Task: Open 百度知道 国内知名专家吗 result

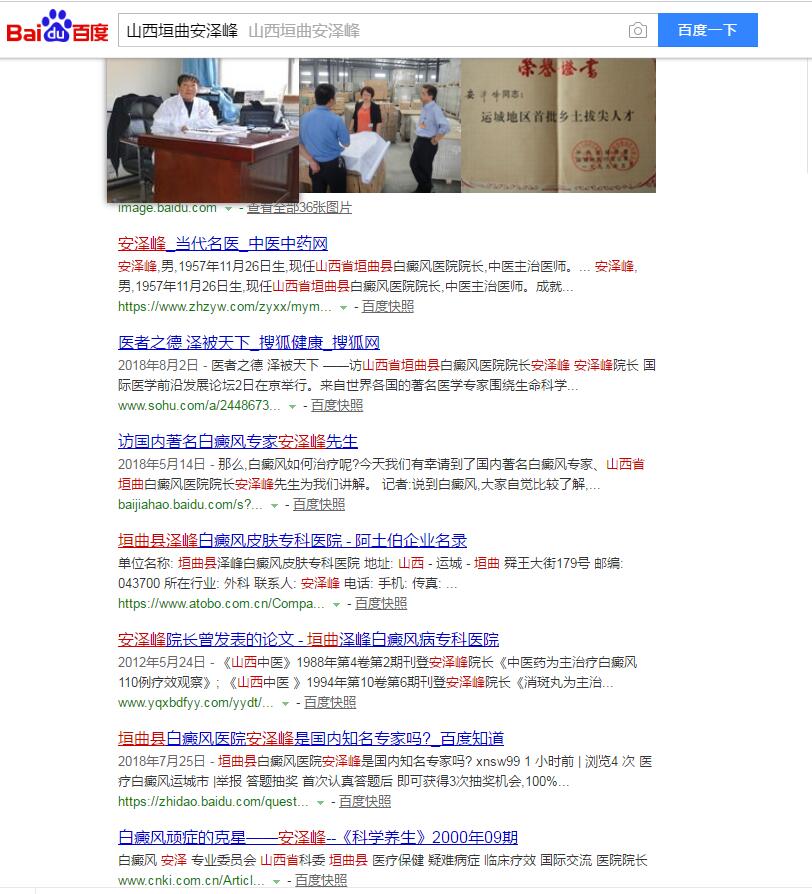Action: 311,738
